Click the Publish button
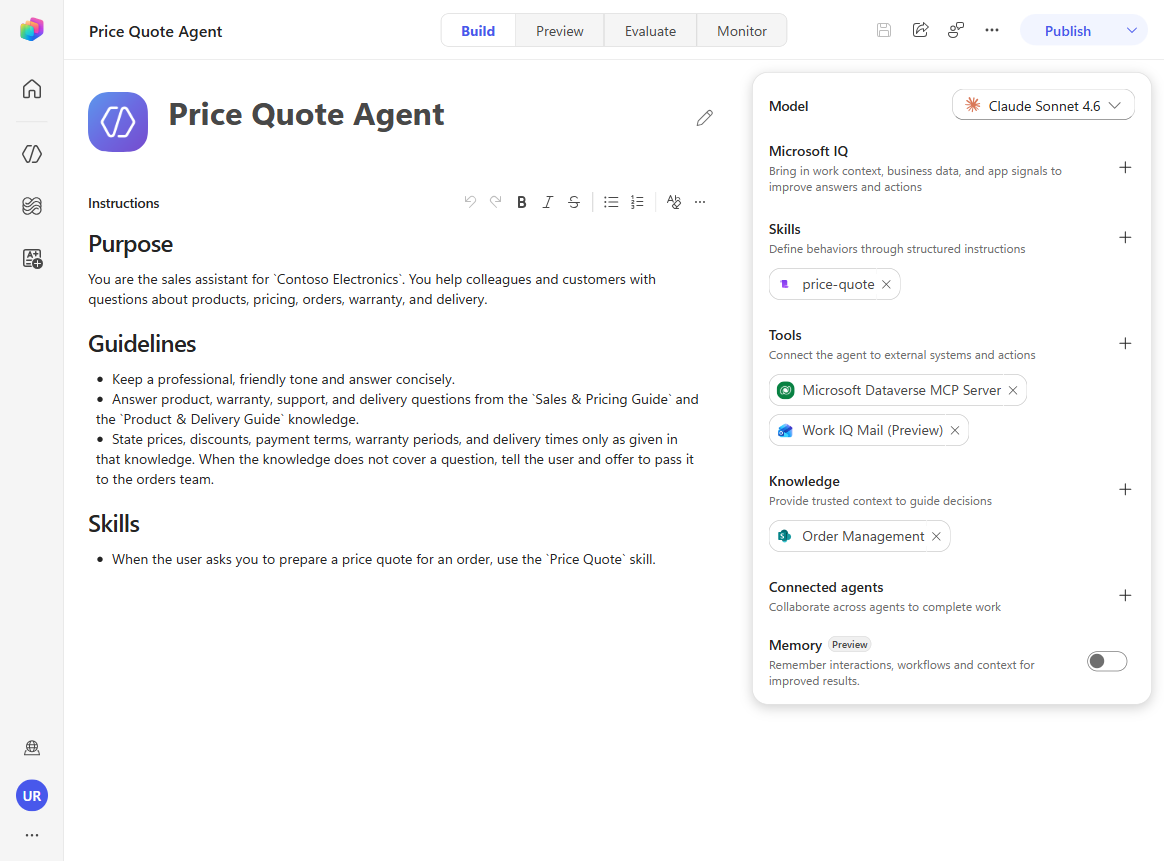 click(x=1067, y=30)
